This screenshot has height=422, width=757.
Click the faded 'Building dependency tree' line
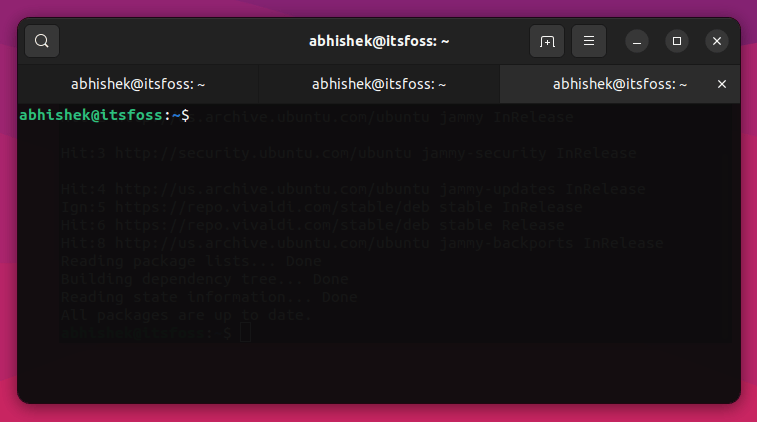[x=204, y=279]
